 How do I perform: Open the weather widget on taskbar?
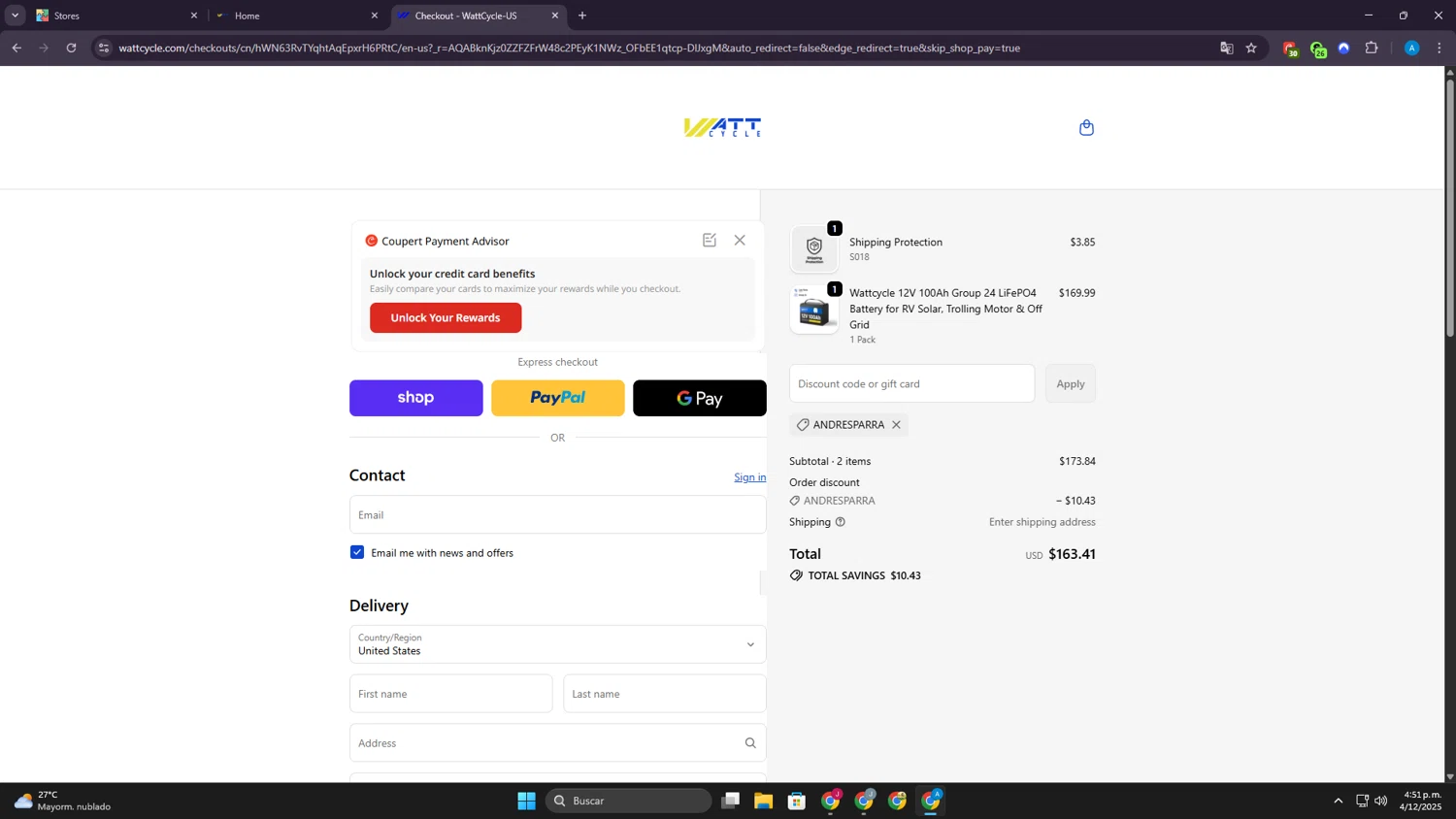[x=63, y=801]
